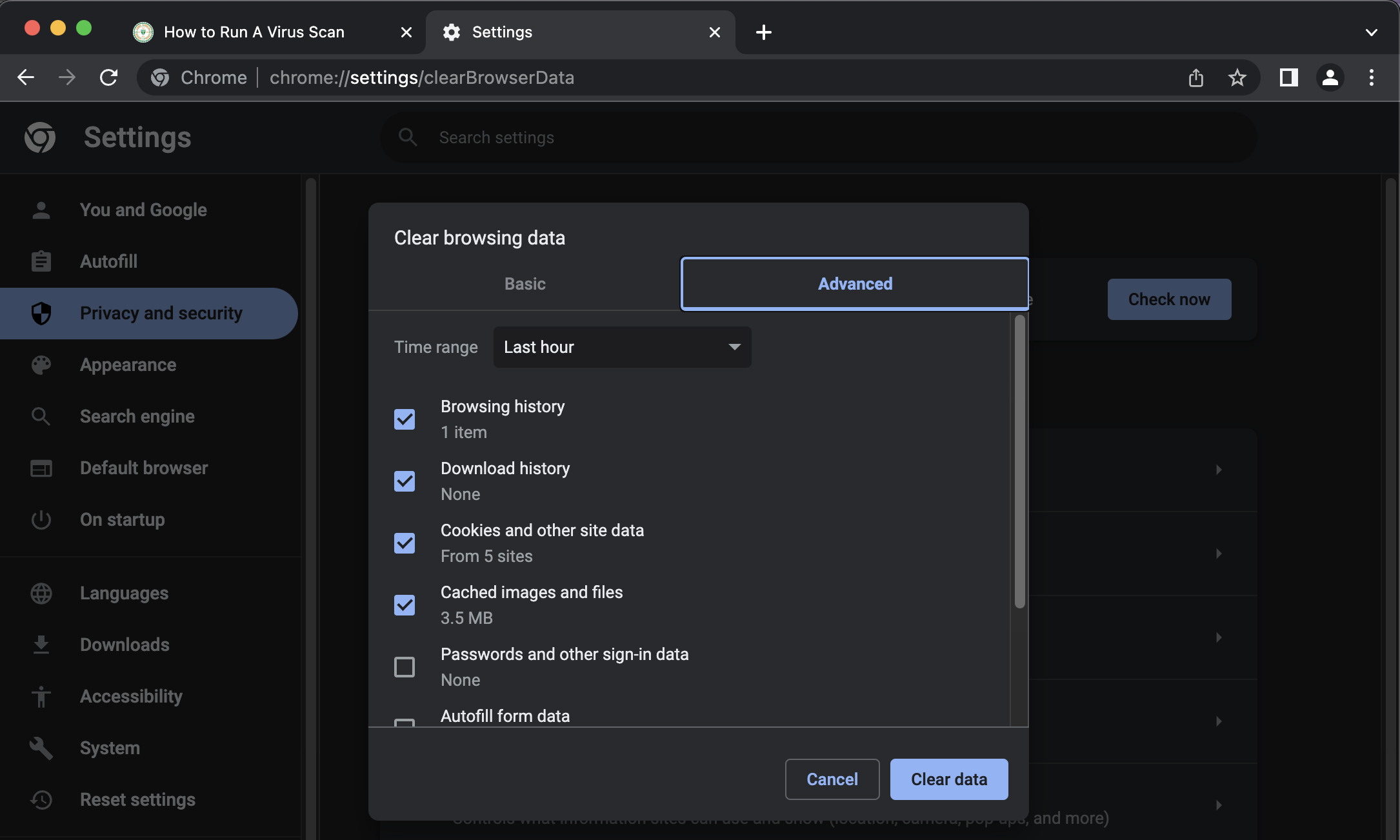This screenshot has height=840, width=1400.
Task: Click the Autofill sidebar icon
Action: [40, 261]
